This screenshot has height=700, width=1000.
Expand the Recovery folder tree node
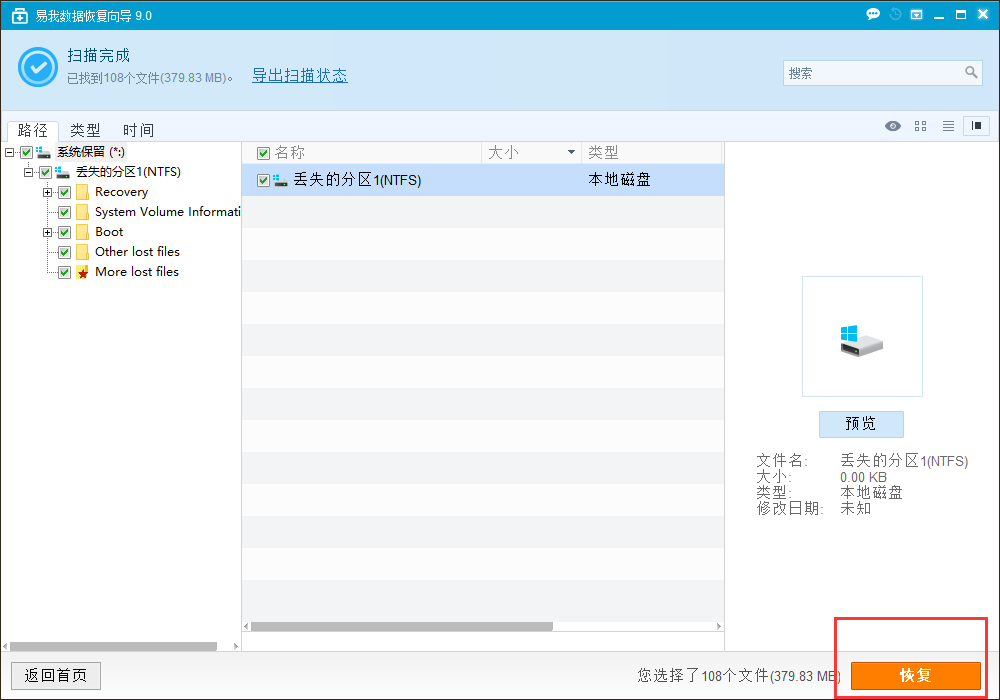[x=47, y=192]
